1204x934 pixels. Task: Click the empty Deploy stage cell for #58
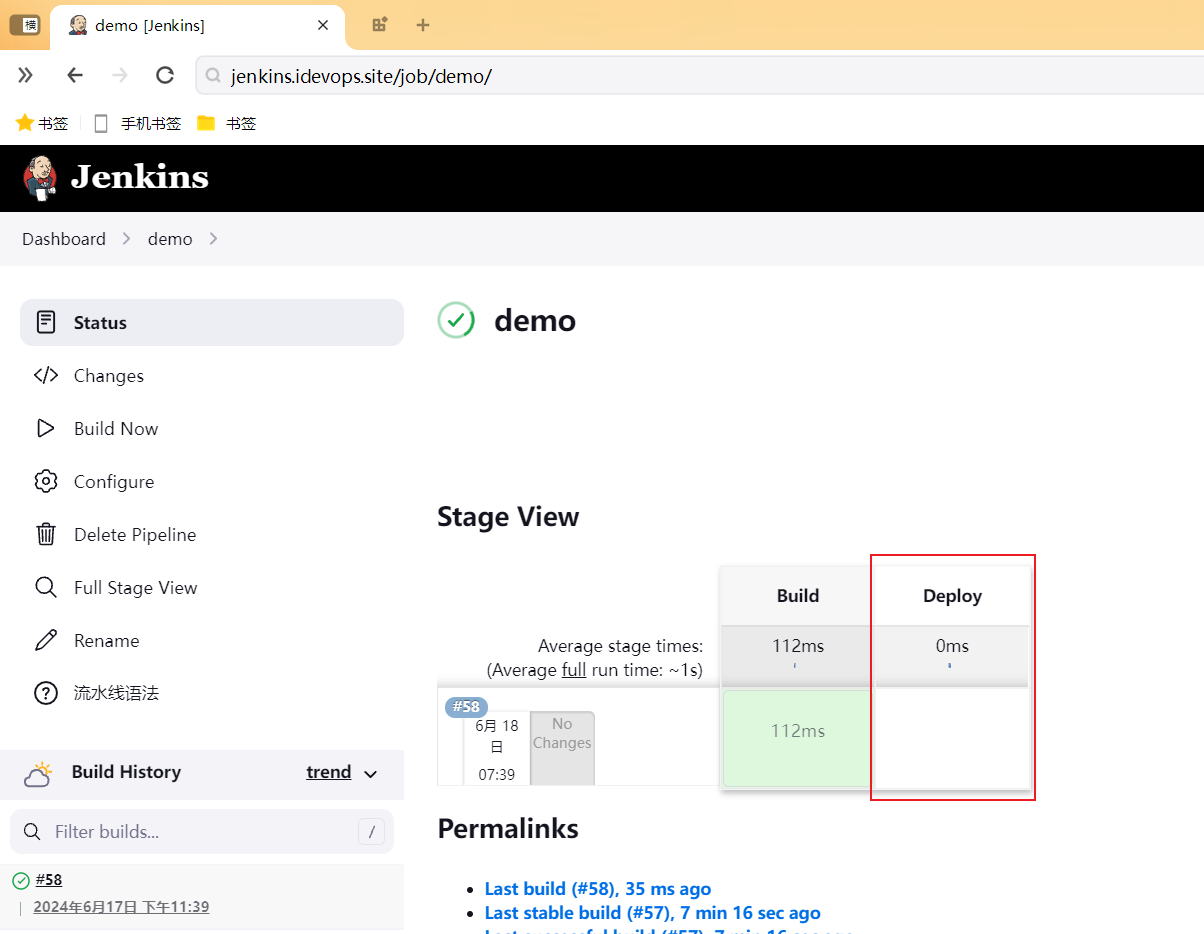tap(953, 738)
